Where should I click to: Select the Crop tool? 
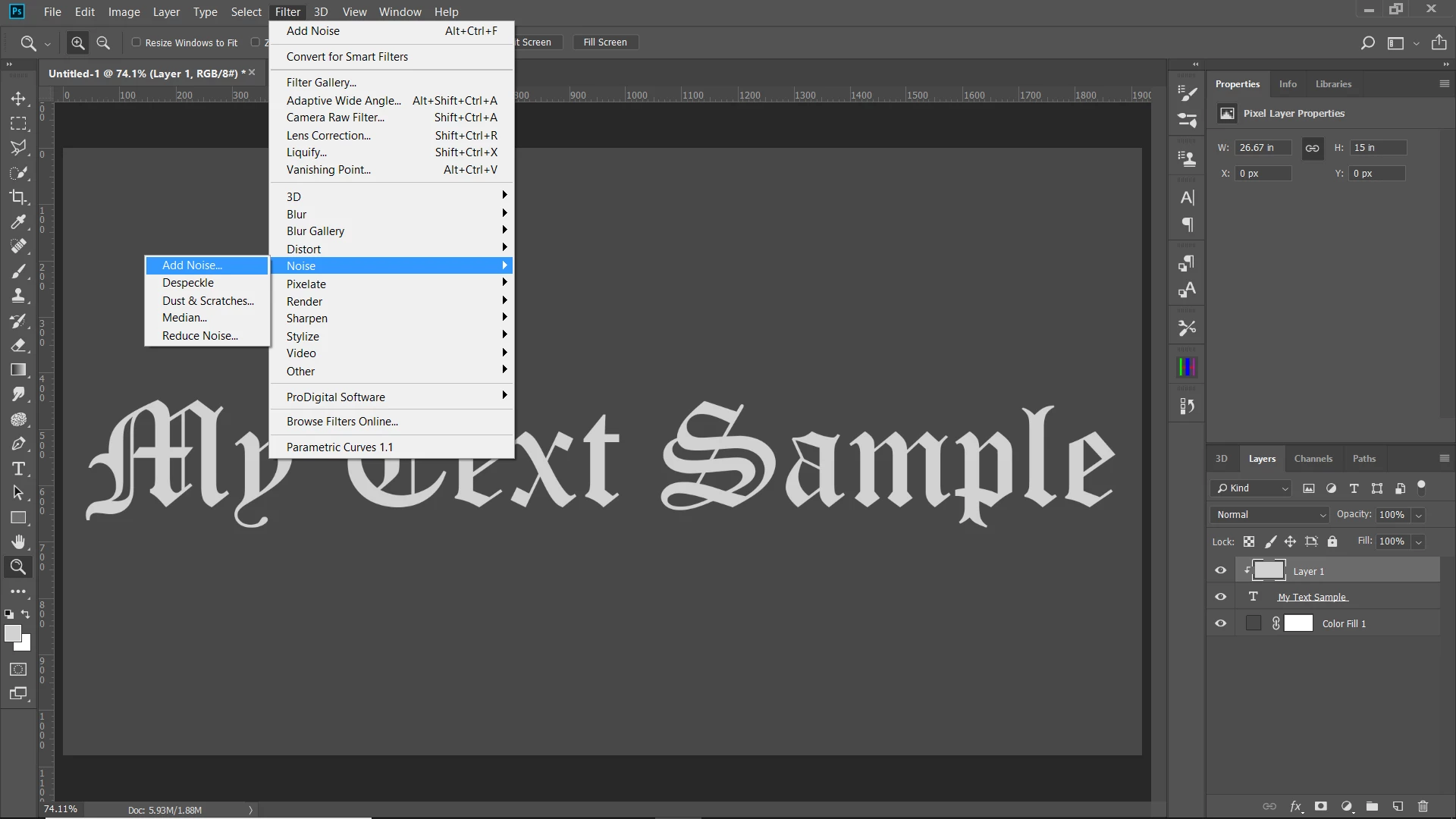click(18, 197)
